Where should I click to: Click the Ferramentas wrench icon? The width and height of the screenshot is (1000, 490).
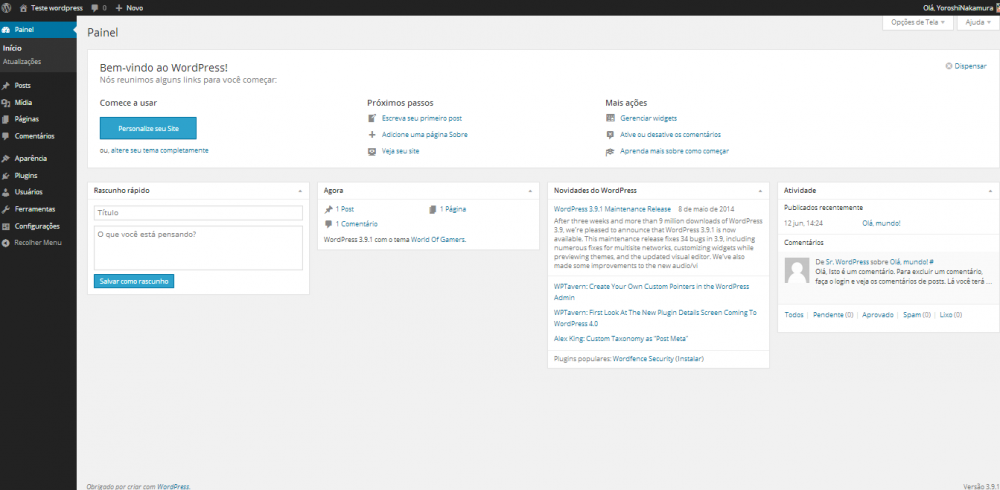click(7, 209)
